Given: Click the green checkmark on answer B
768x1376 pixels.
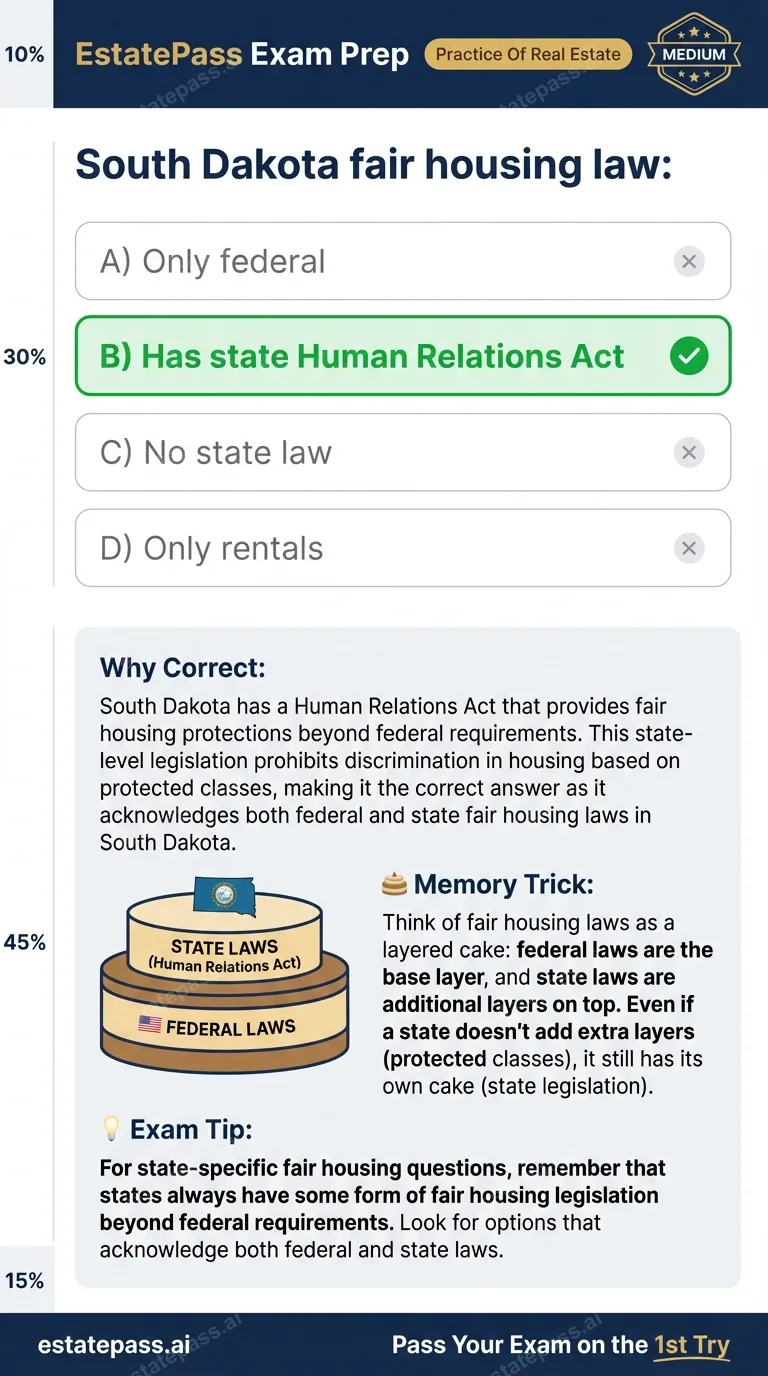Looking at the screenshot, I should [x=689, y=356].
